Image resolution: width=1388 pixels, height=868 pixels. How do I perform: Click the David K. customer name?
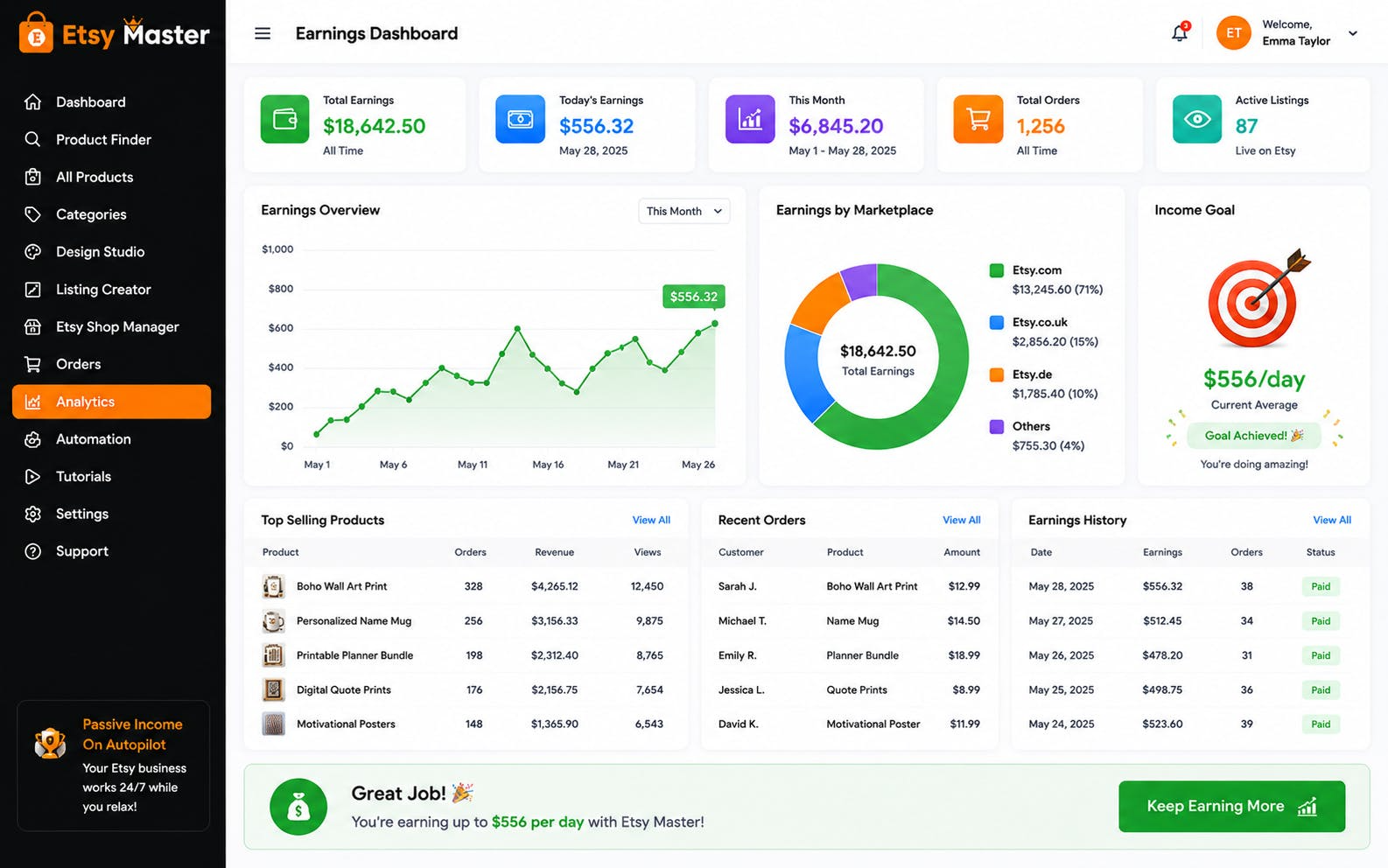[739, 724]
